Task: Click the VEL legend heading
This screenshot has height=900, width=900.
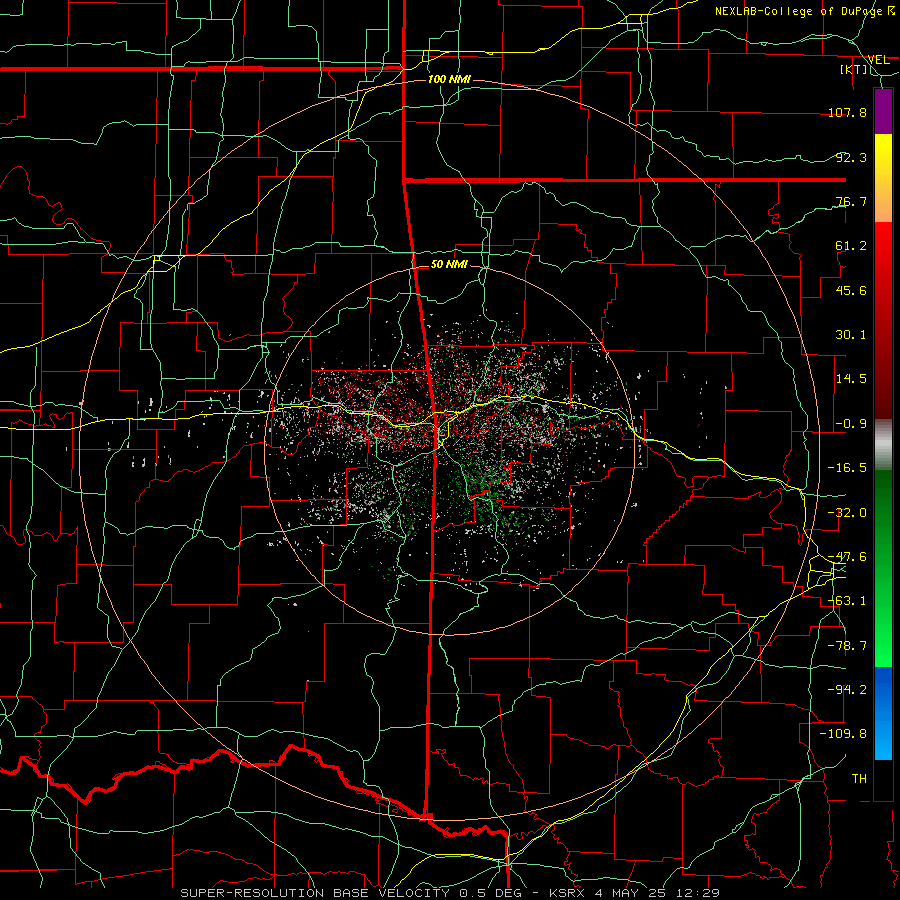Action: pos(878,59)
